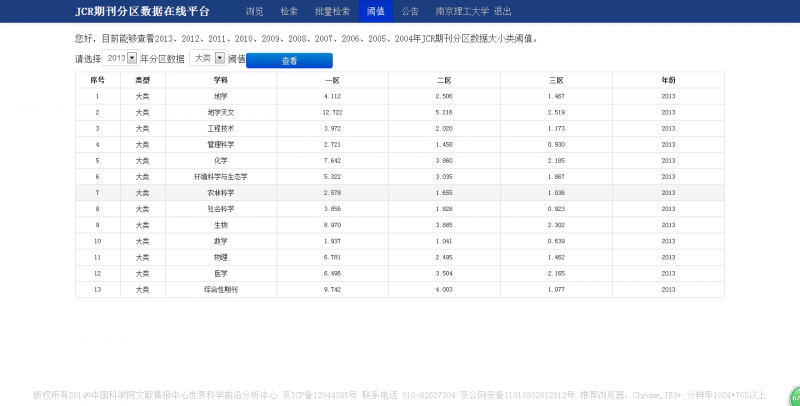Select the 生物 subject cell

[x=220, y=225]
